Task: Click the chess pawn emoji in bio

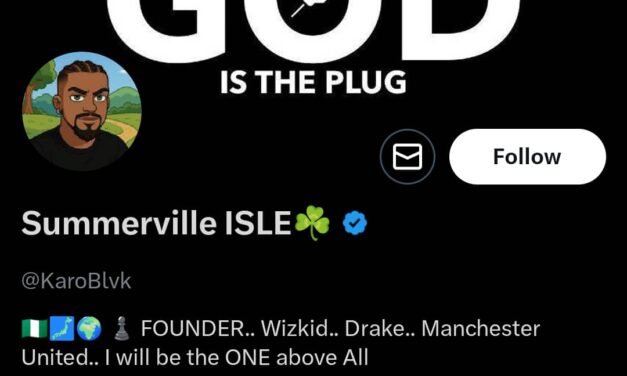Action: [x=122, y=329]
